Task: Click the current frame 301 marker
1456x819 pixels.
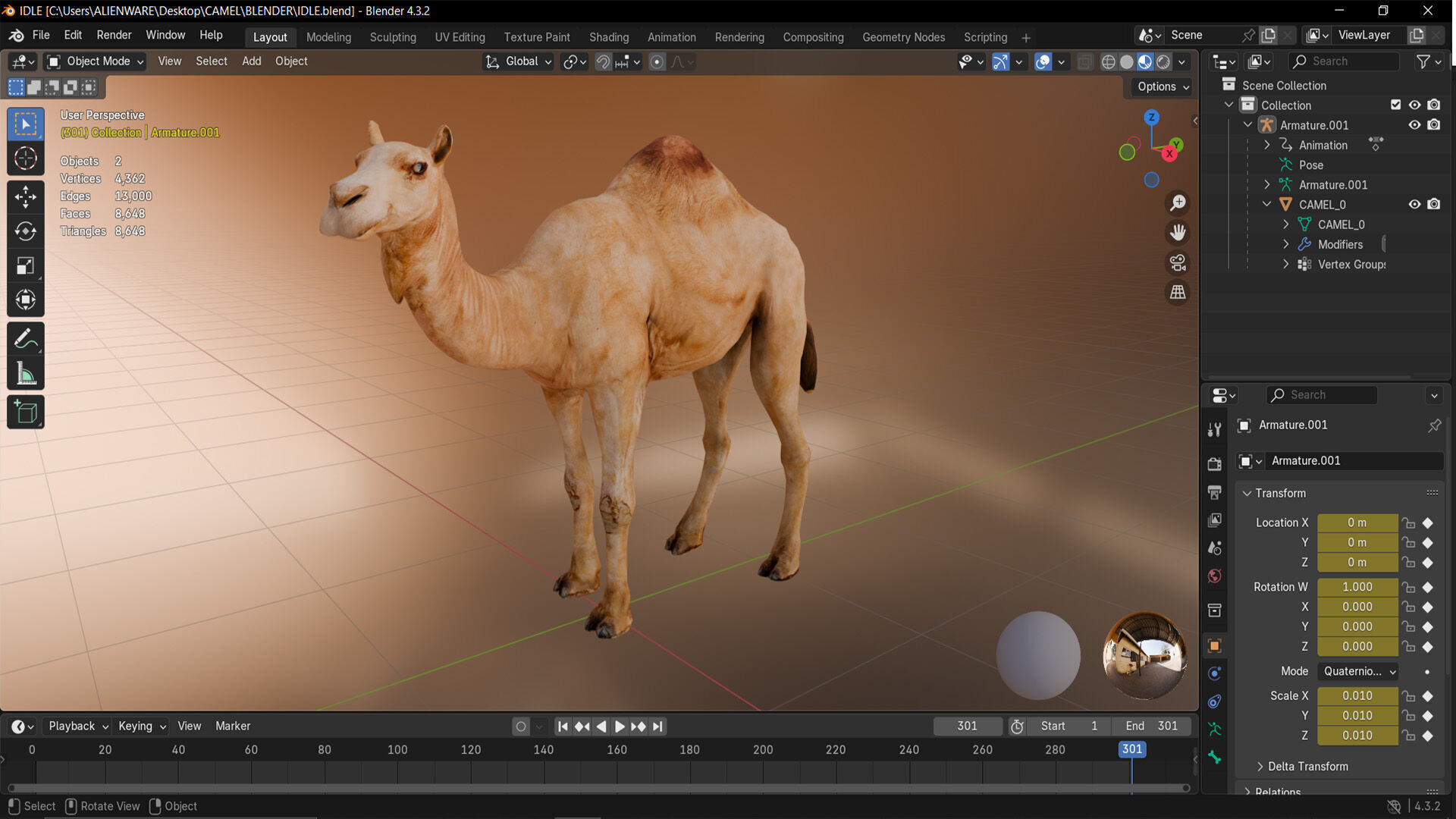Action: tap(1131, 749)
